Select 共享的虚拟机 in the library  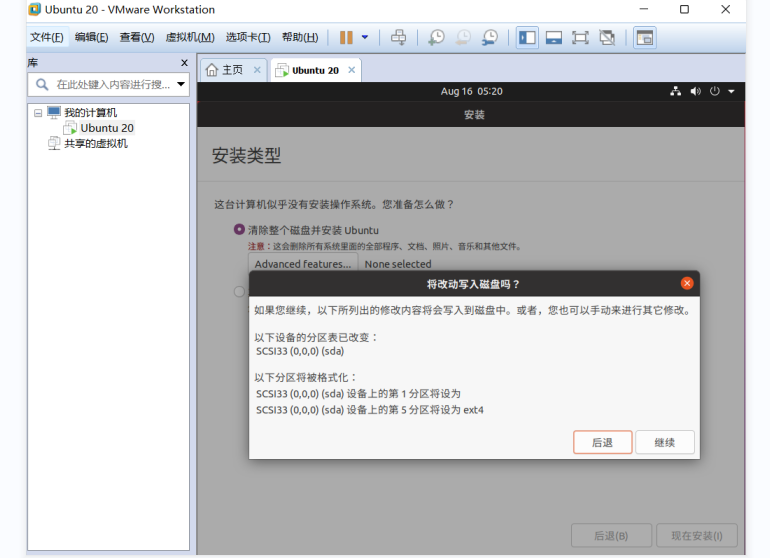click(x=96, y=143)
